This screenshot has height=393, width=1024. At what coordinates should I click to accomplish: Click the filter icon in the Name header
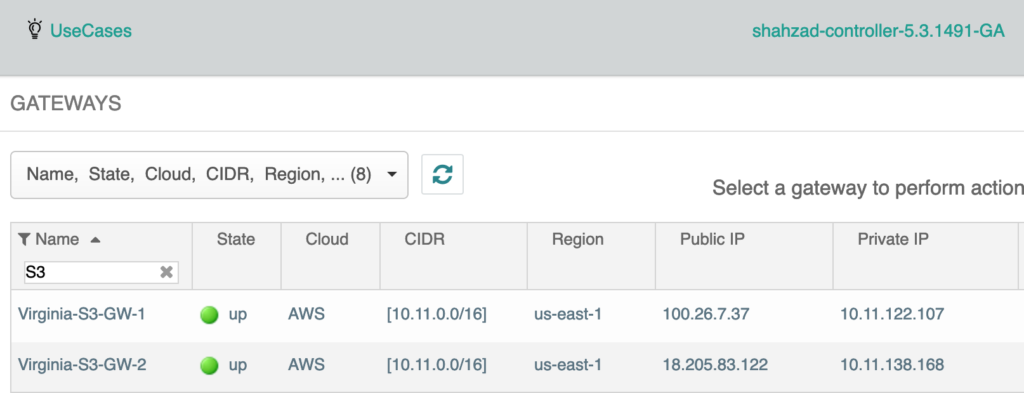pos(24,240)
